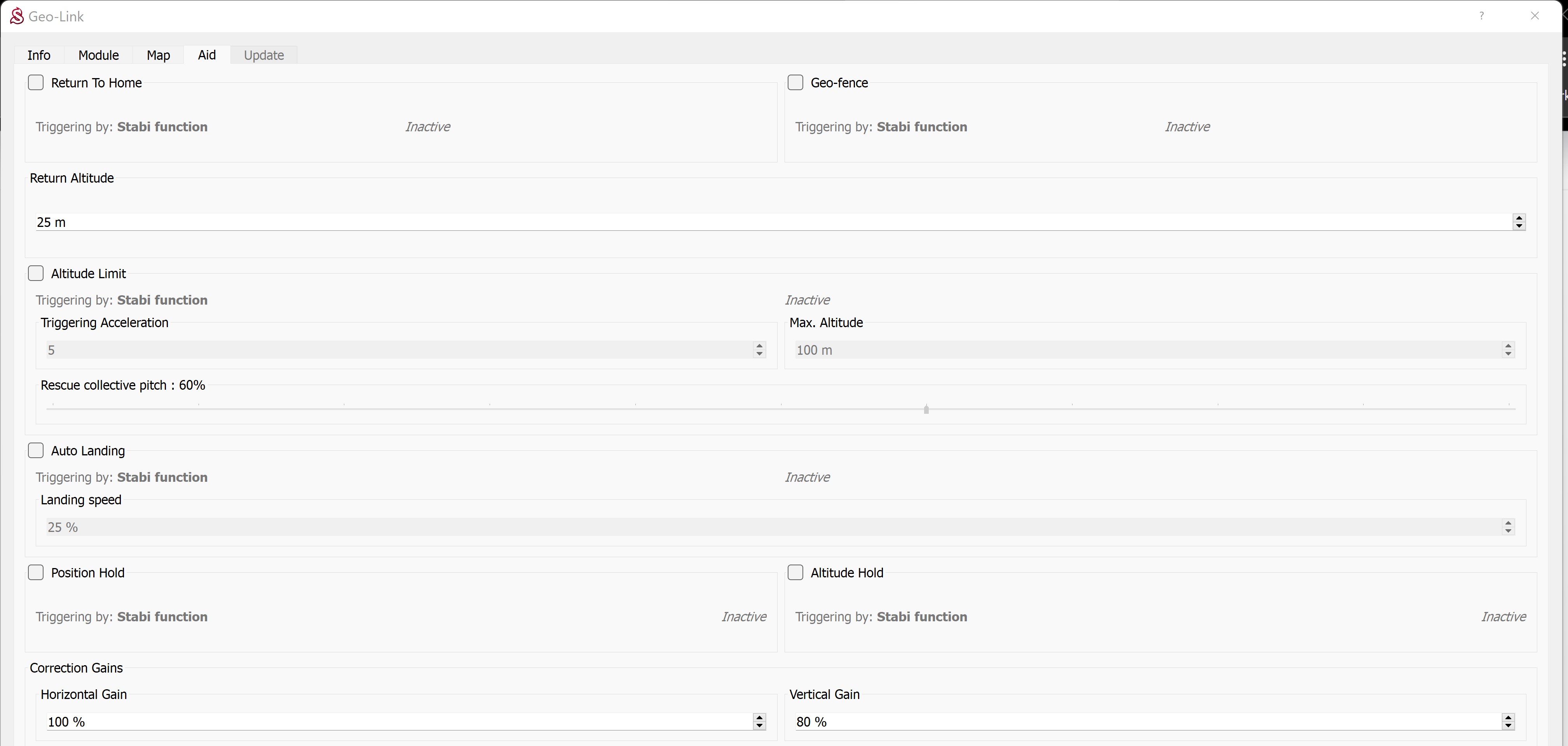
Task: Go to the Map tab
Action: pos(158,56)
